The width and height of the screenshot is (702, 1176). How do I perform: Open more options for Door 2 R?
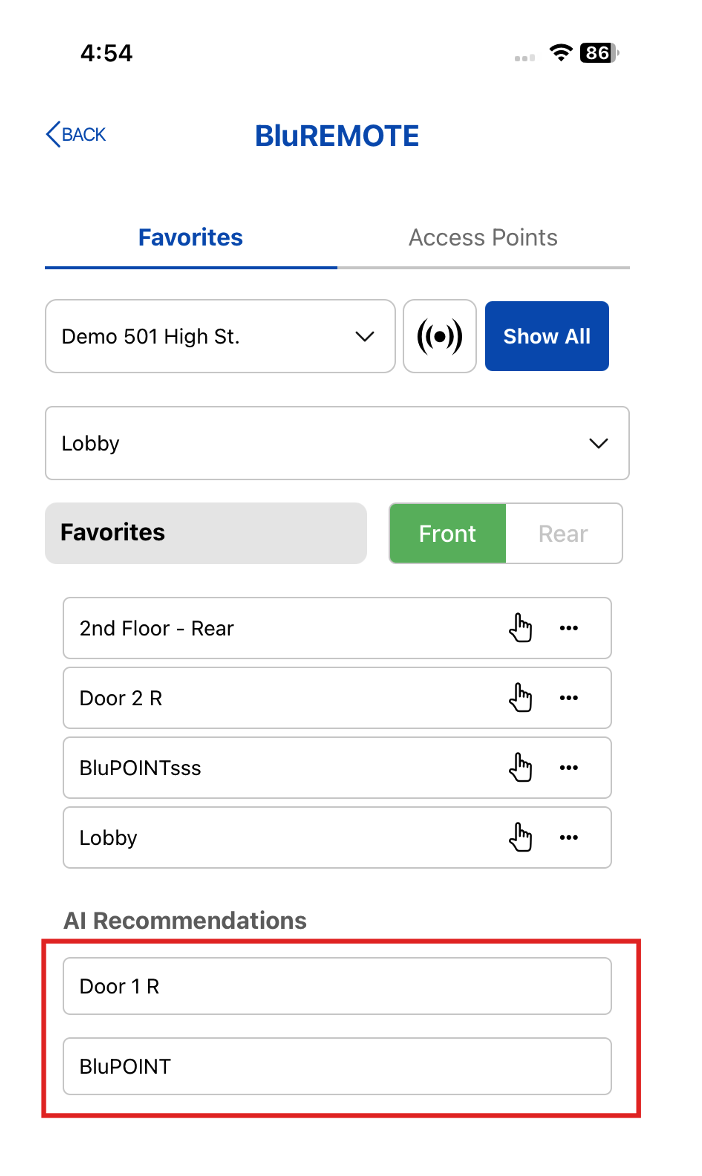pos(569,698)
